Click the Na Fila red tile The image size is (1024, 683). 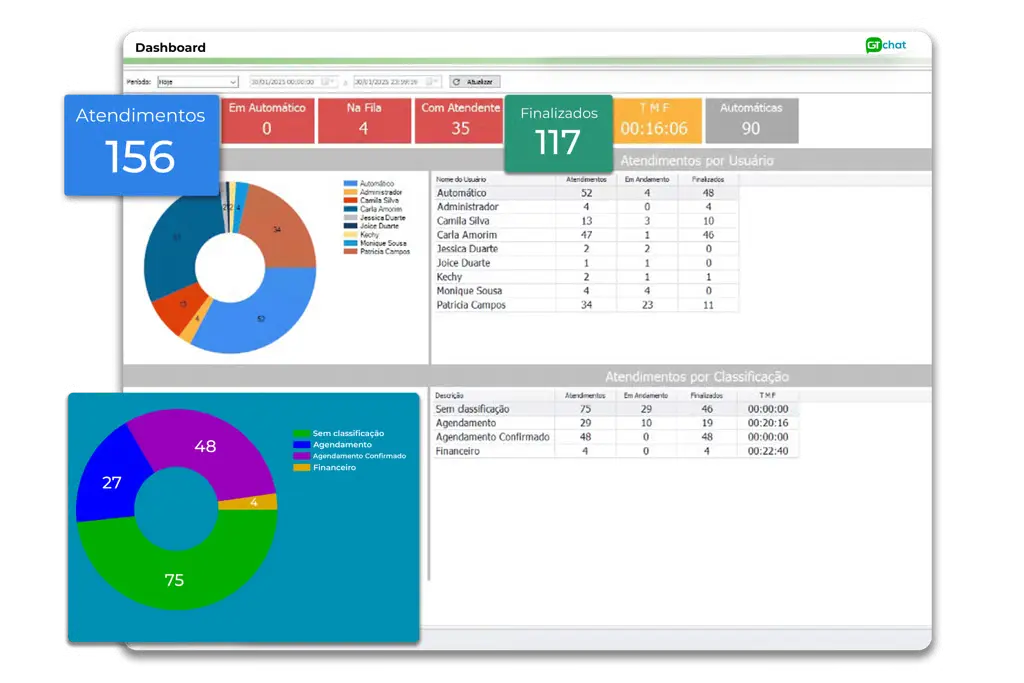363,120
